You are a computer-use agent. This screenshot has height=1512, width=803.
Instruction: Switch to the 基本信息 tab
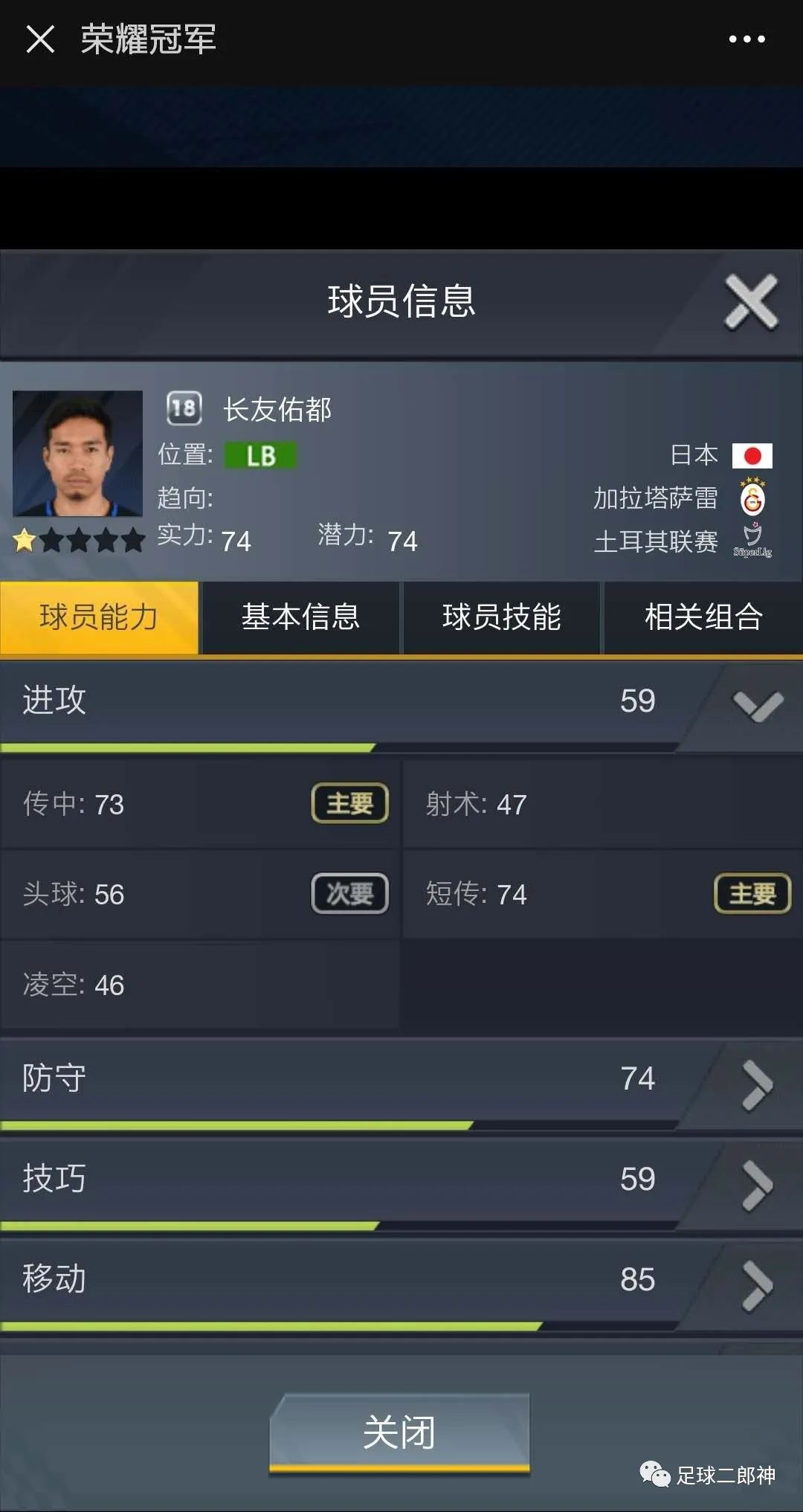pyautogui.click(x=300, y=617)
